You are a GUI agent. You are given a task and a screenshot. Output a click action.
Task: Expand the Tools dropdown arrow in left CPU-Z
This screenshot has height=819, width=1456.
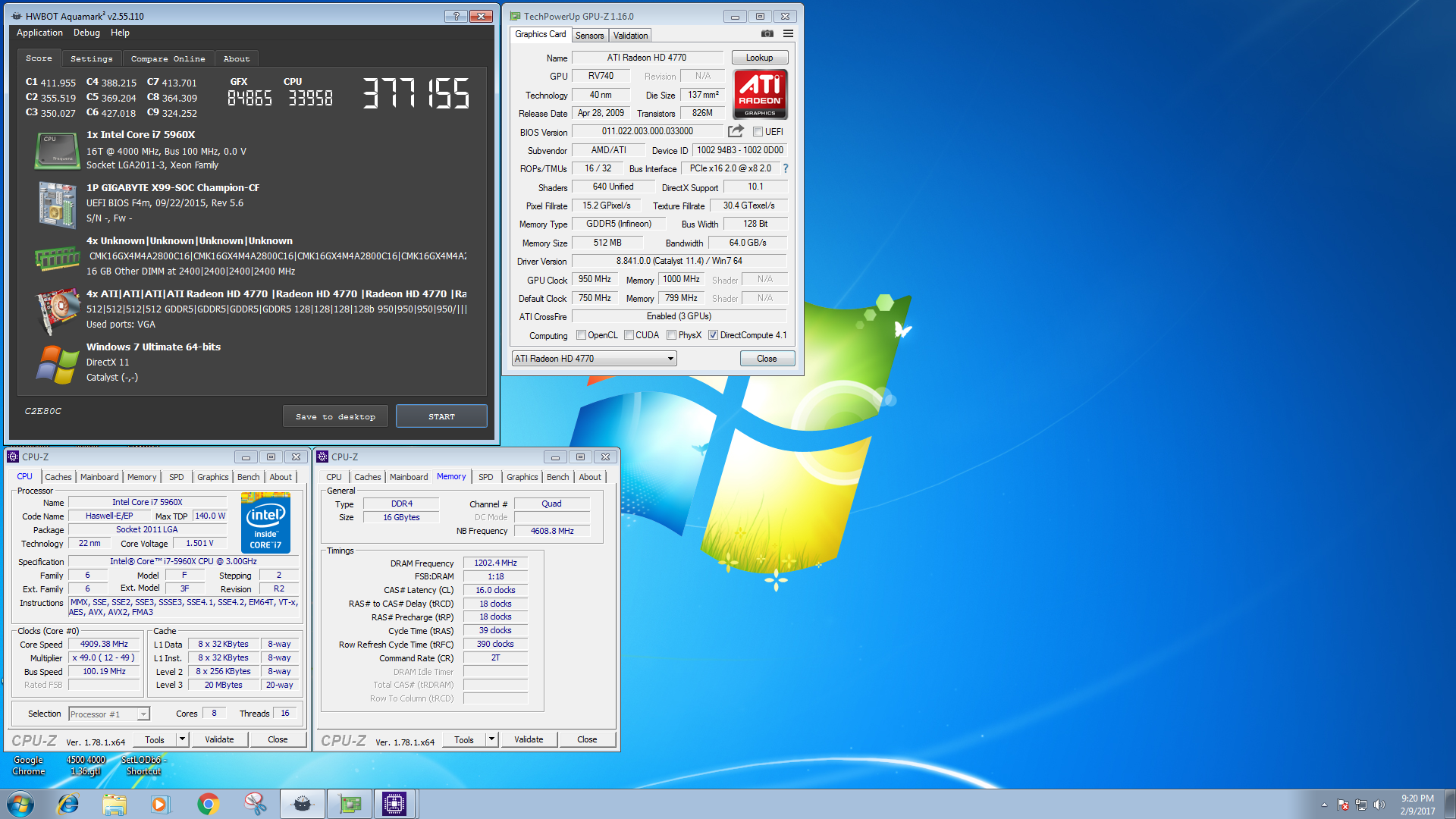(x=182, y=739)
